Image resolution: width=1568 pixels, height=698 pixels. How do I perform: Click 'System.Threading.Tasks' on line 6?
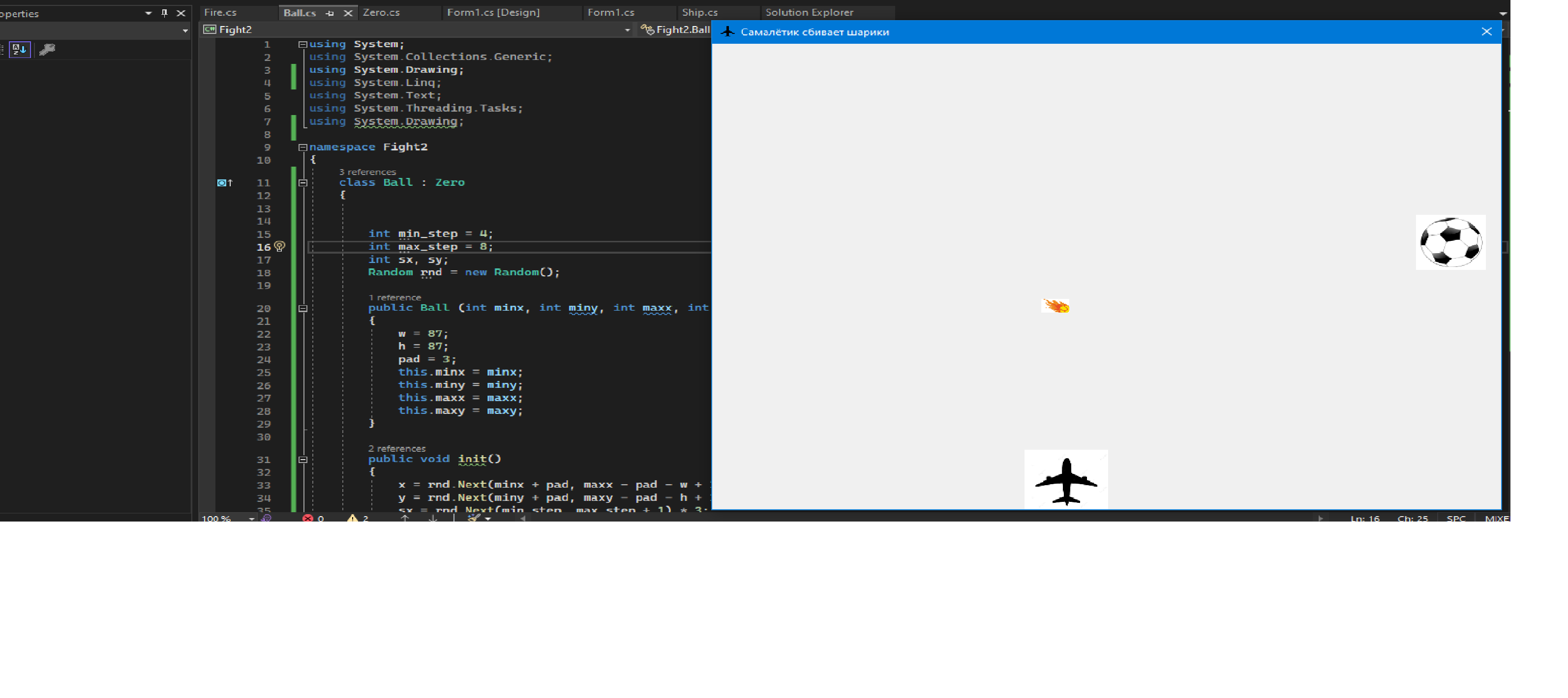click(435, 108)
